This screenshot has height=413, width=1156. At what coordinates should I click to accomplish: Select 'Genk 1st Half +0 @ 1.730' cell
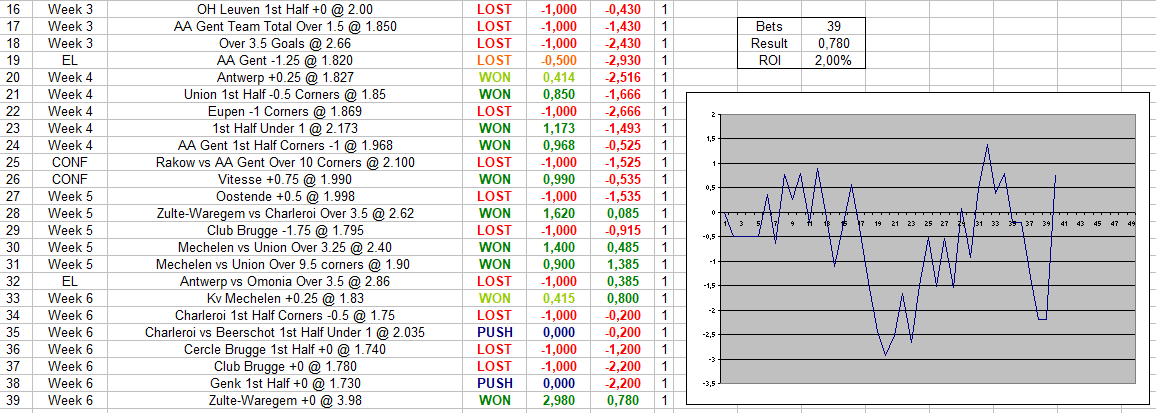point(285,383)
